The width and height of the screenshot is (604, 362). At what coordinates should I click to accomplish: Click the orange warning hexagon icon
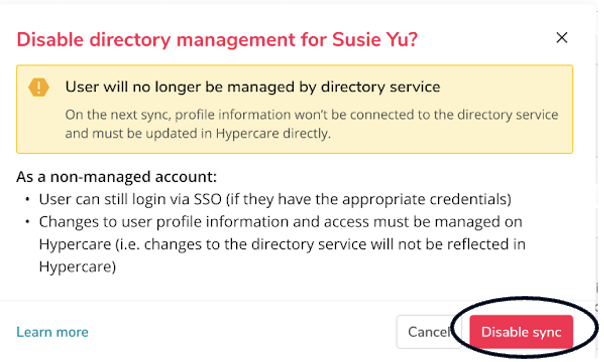point(39,87)
